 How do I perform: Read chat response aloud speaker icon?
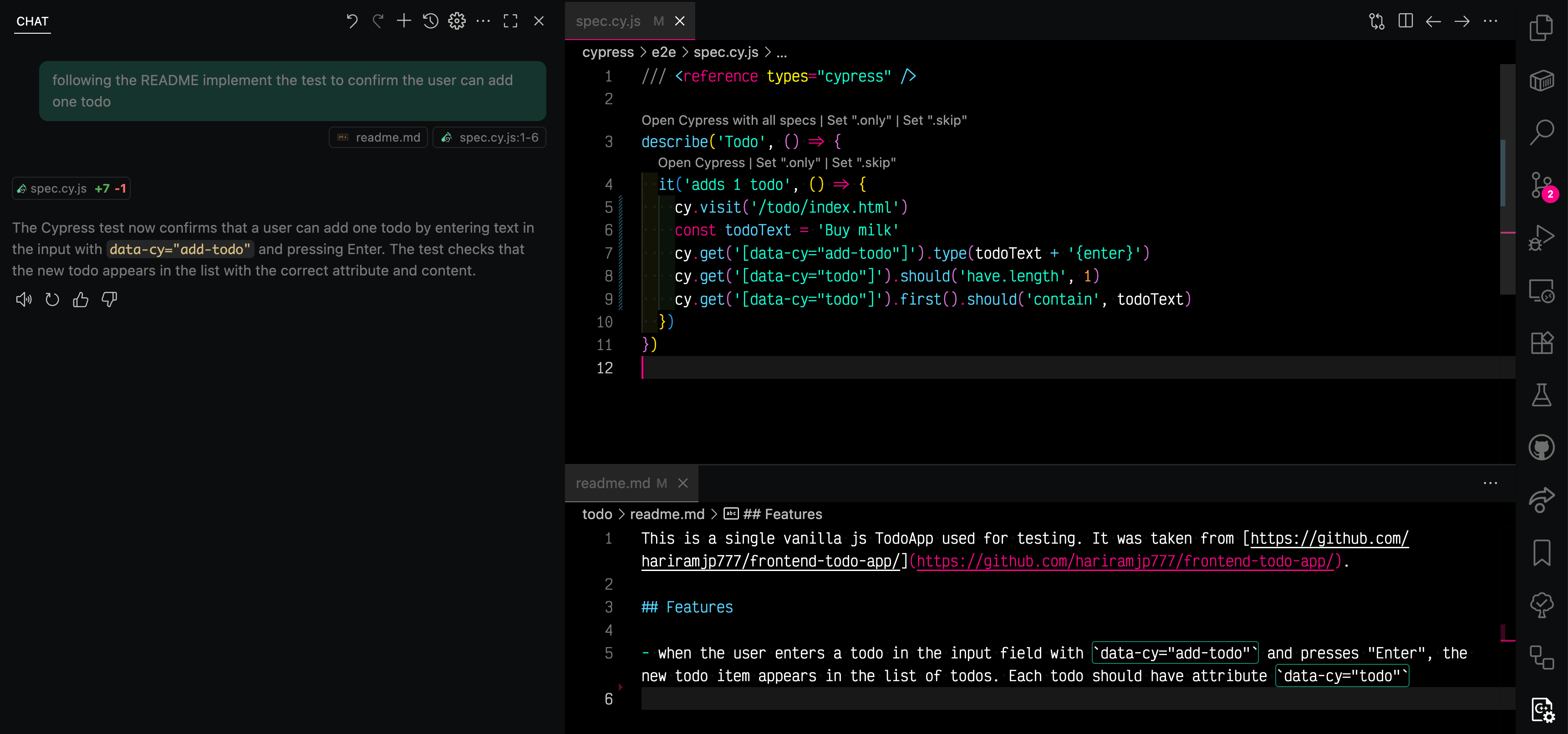coord(24,300)
